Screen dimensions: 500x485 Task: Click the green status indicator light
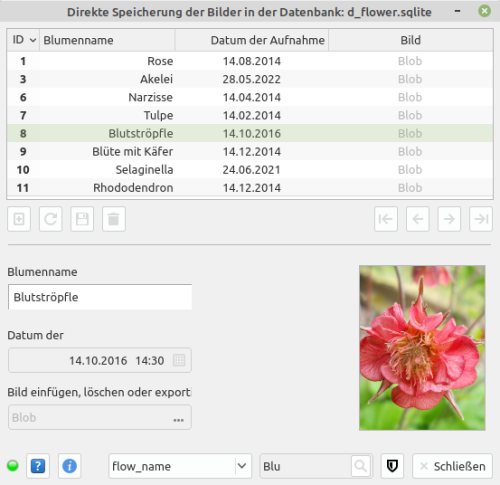coord(13,466)
